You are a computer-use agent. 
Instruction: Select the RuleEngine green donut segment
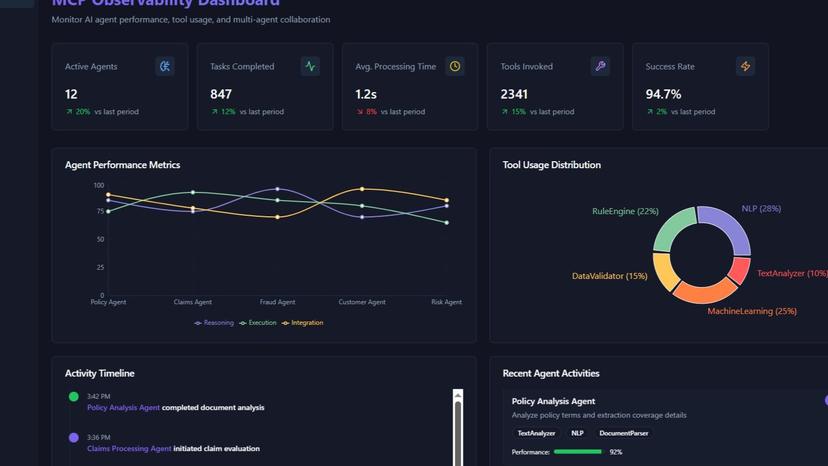pyautogui.click(x=673, y=227)
